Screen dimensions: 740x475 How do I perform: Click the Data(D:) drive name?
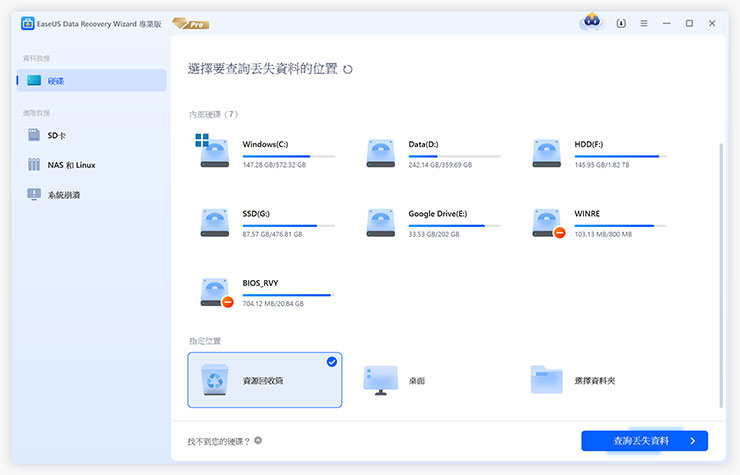tap(423, 144)
